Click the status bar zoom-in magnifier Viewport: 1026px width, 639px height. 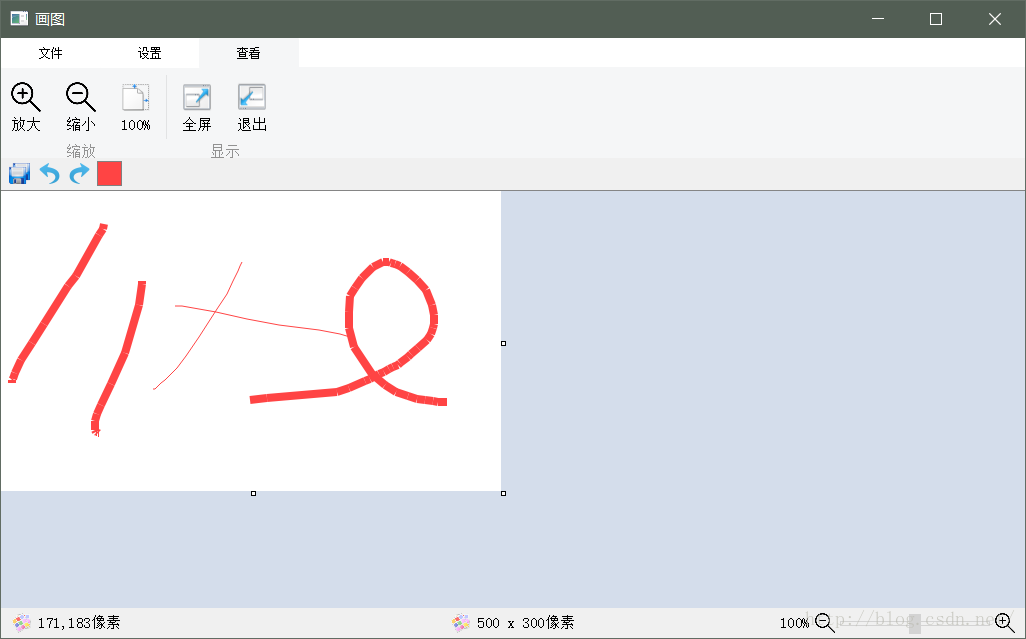(x=1004, y=623)
